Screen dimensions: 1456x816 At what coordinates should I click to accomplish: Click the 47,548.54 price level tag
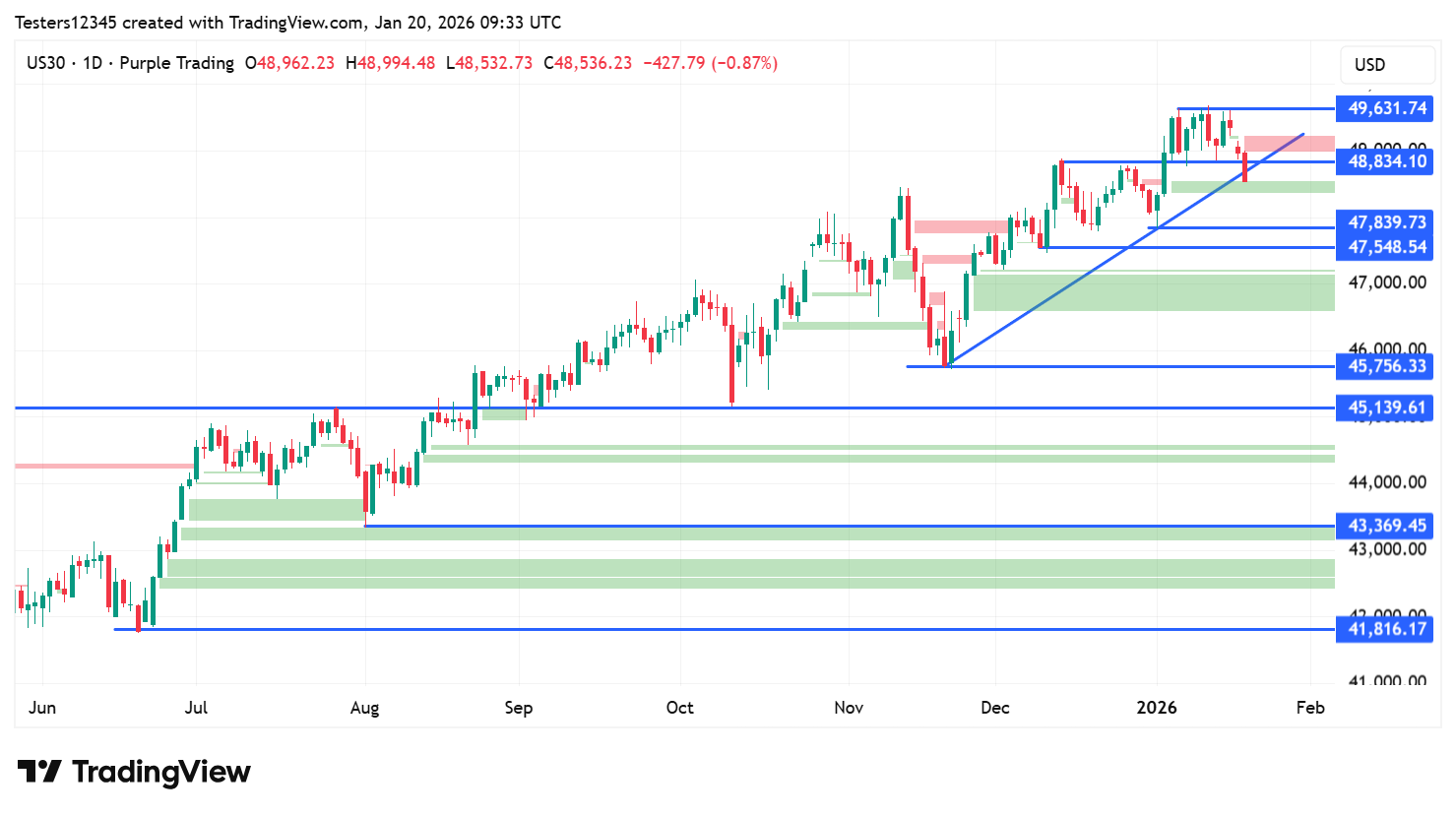[1386, 247]
